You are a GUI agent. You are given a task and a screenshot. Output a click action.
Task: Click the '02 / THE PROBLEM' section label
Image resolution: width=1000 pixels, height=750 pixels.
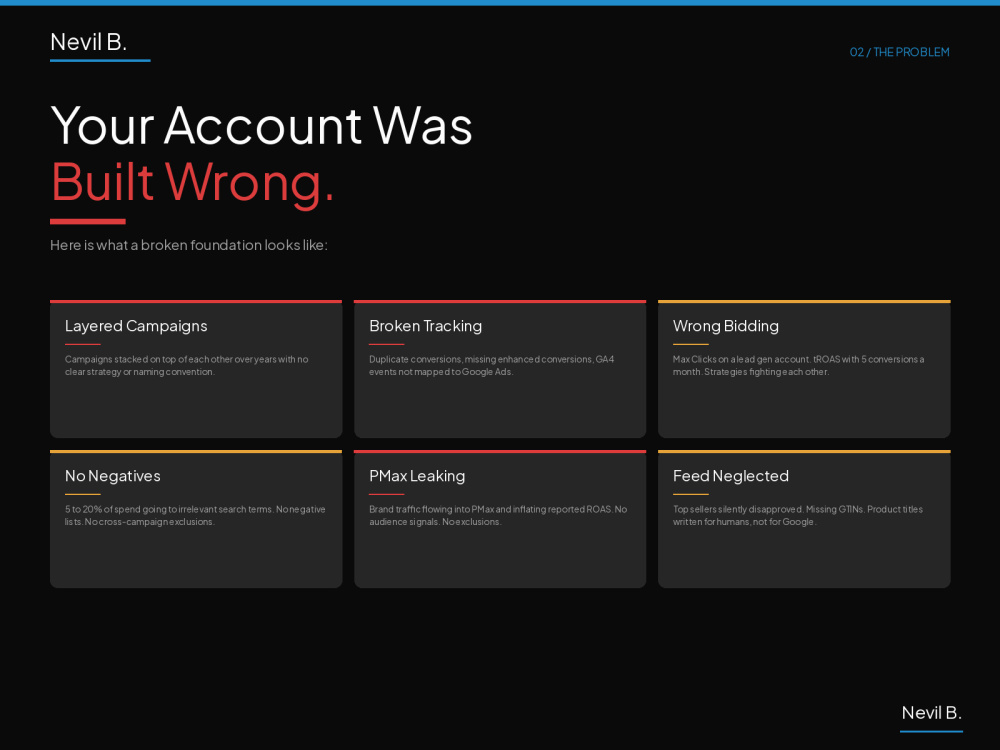click(x=899, y=52)
